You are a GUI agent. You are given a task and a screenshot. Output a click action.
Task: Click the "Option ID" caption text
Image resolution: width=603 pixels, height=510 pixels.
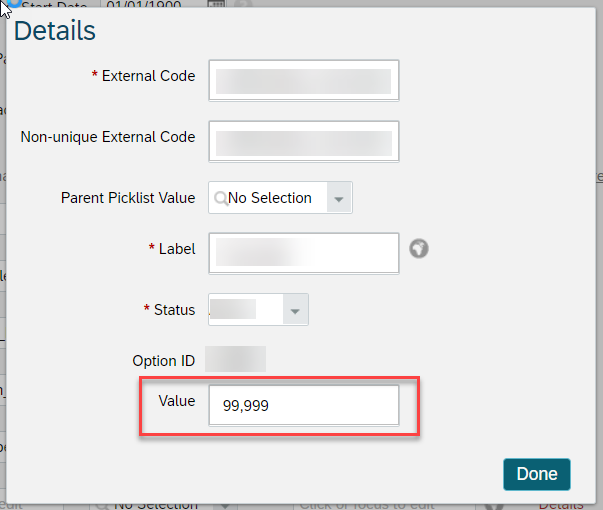tap(163, 361)
